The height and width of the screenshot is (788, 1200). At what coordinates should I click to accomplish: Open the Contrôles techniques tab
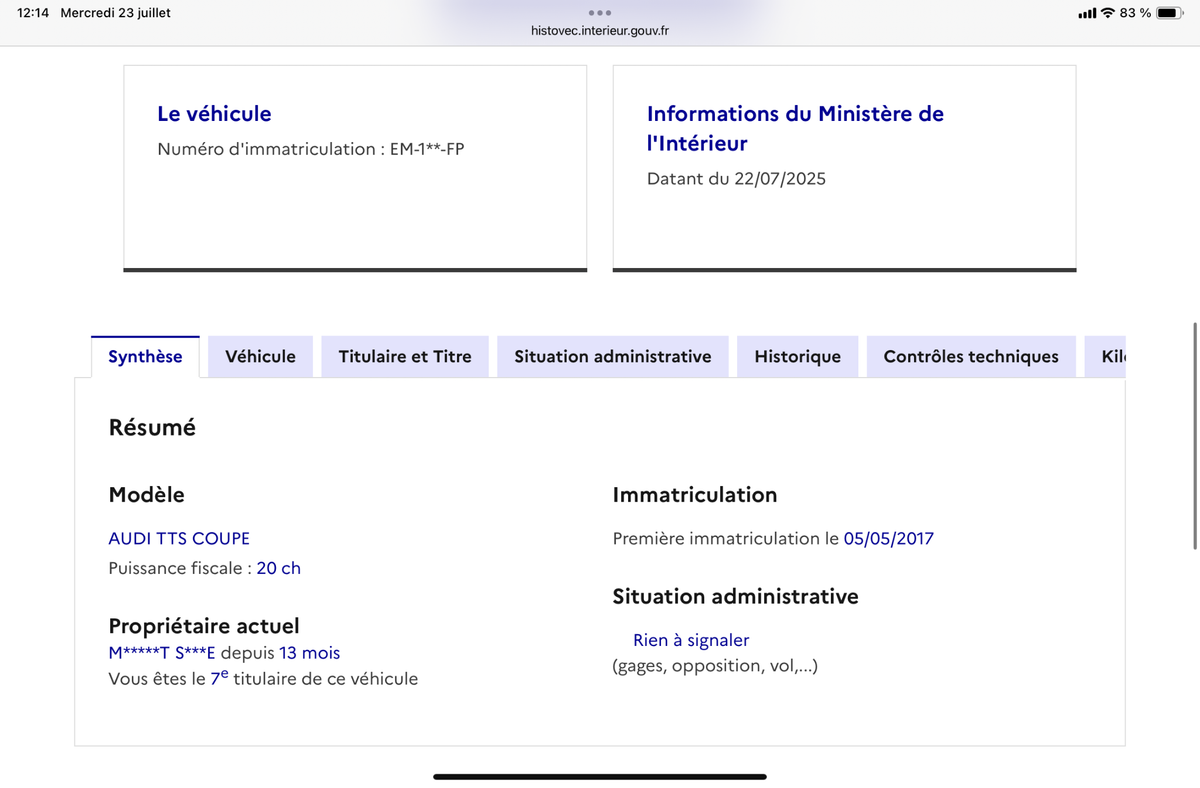pos(971,357)
